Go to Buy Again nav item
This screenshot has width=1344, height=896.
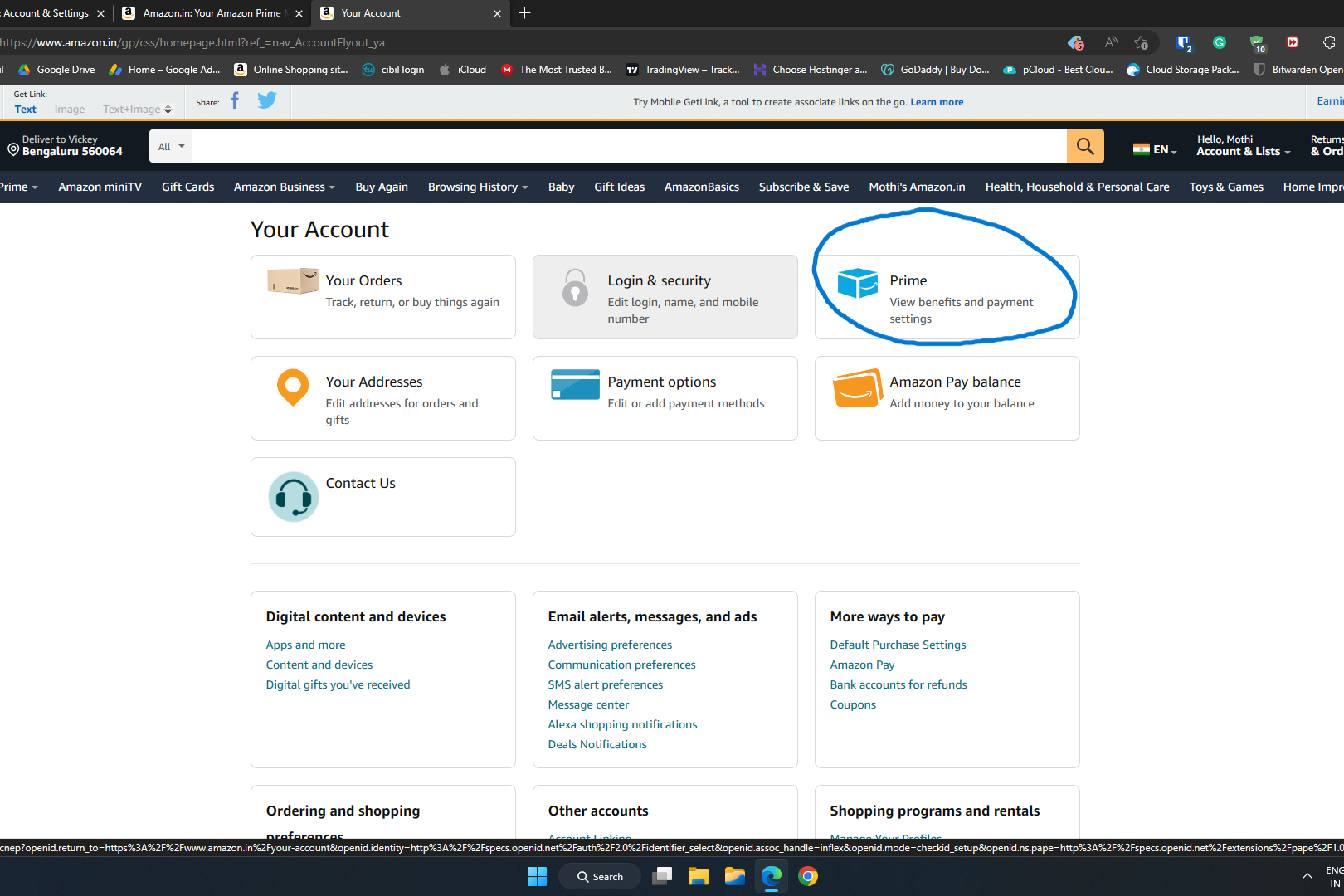click(x=382, y=187)
